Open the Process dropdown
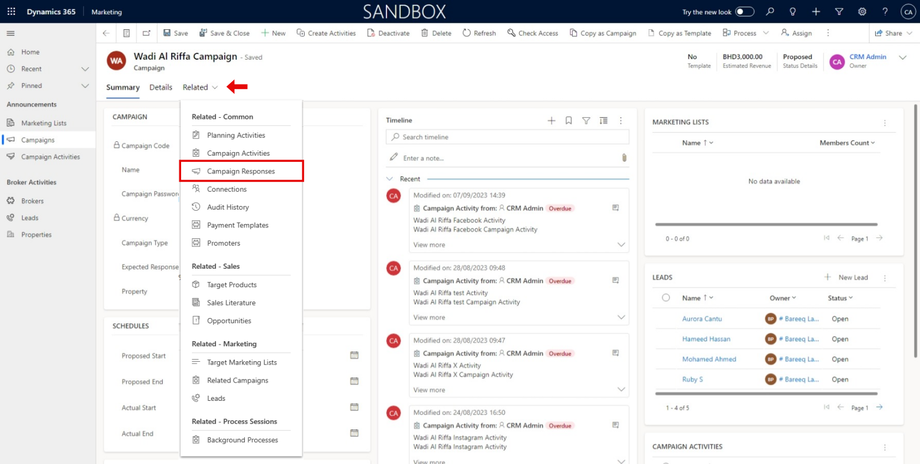The width and height of the screenshot is (920, 464). pos(748,33)
